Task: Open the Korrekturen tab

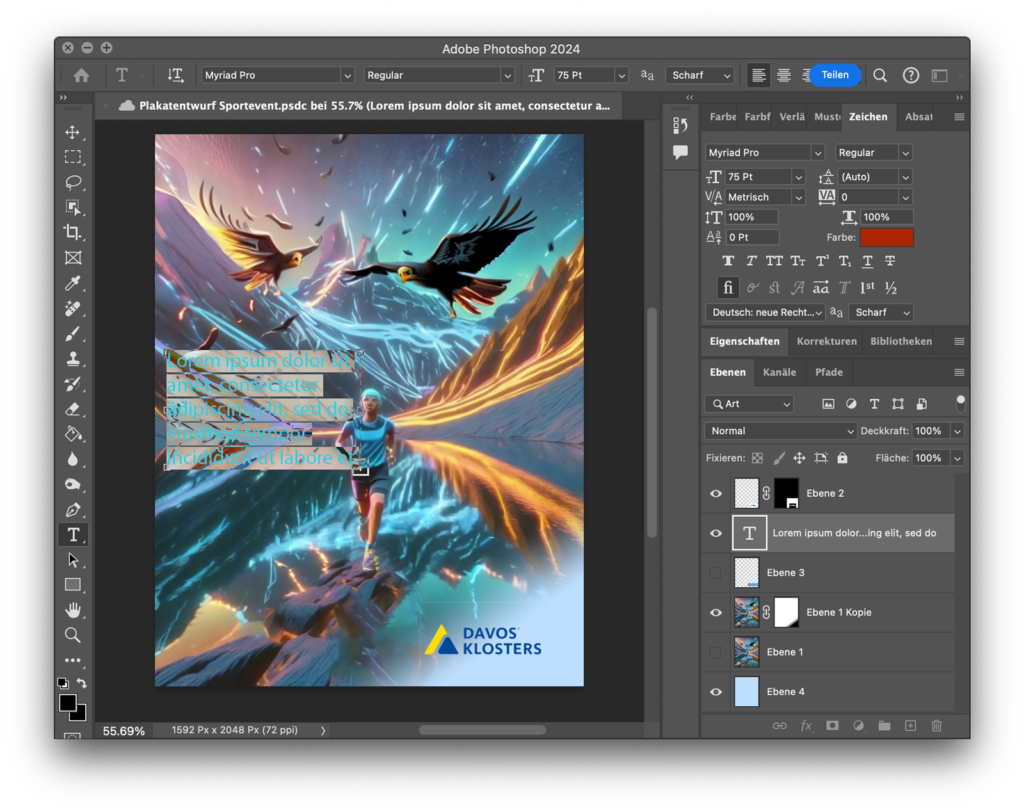Action: coord(826,341)
